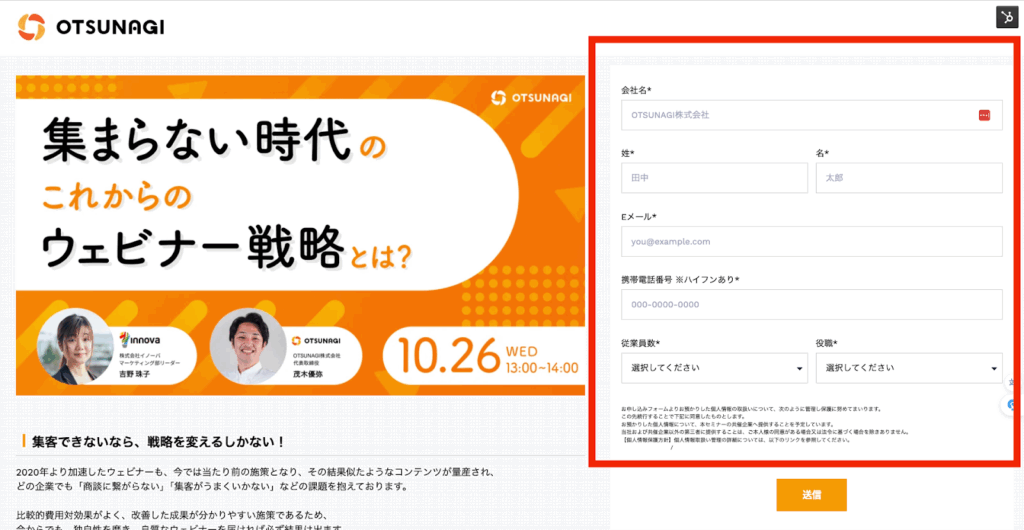Click the star icon at right screen edge
Image resolution: width=1024 pixels, height=530 pixels.
[1013, 382]
